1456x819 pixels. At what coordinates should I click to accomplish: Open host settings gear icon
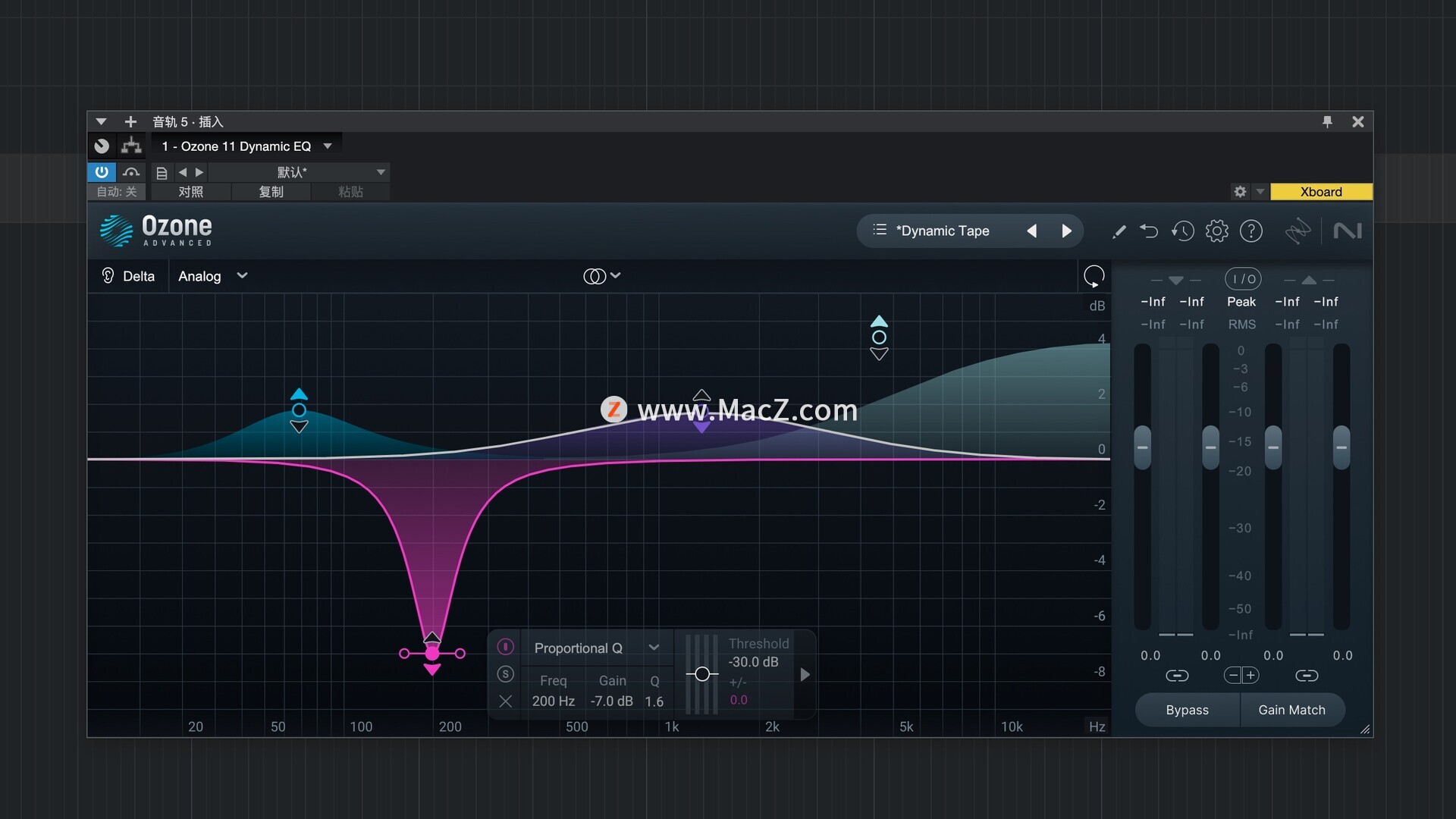click(1240, 192)
